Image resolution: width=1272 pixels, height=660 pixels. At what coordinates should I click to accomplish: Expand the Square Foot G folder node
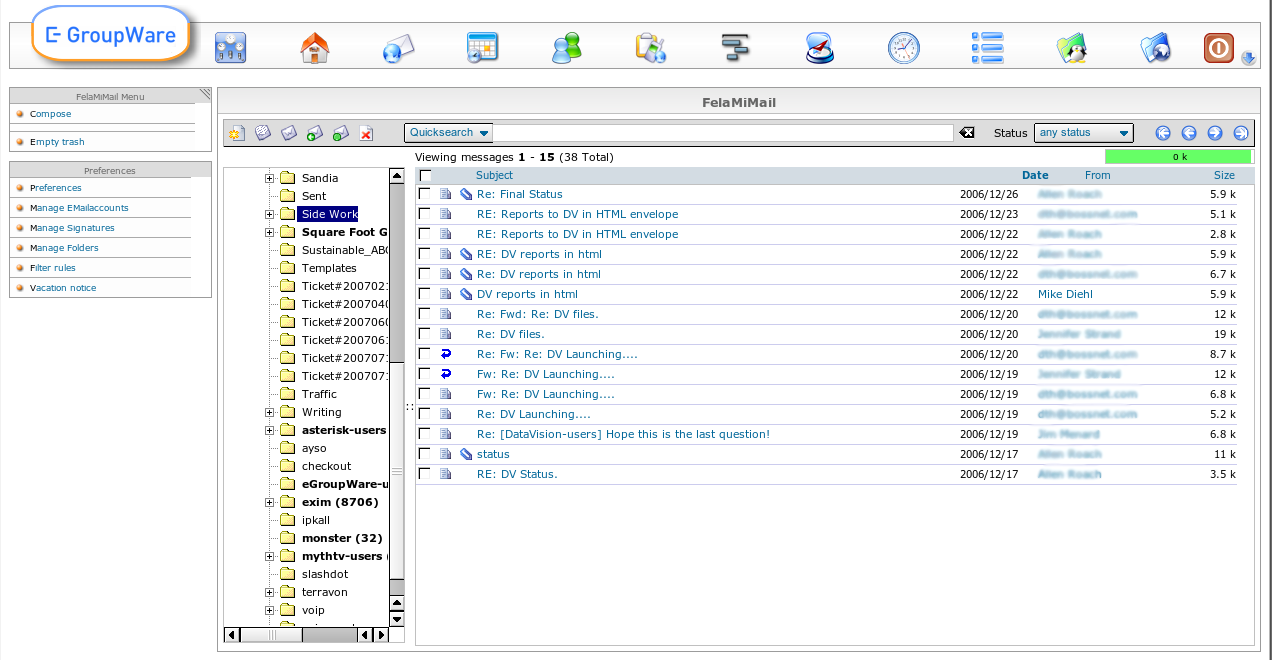tap(269, 232)
